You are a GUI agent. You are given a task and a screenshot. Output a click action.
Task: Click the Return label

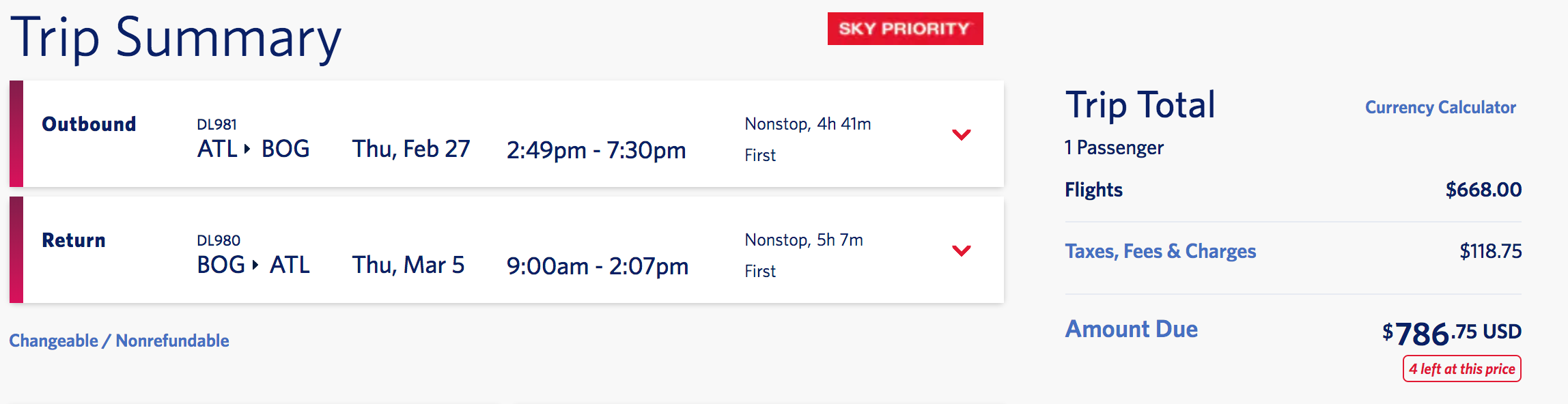74,240
